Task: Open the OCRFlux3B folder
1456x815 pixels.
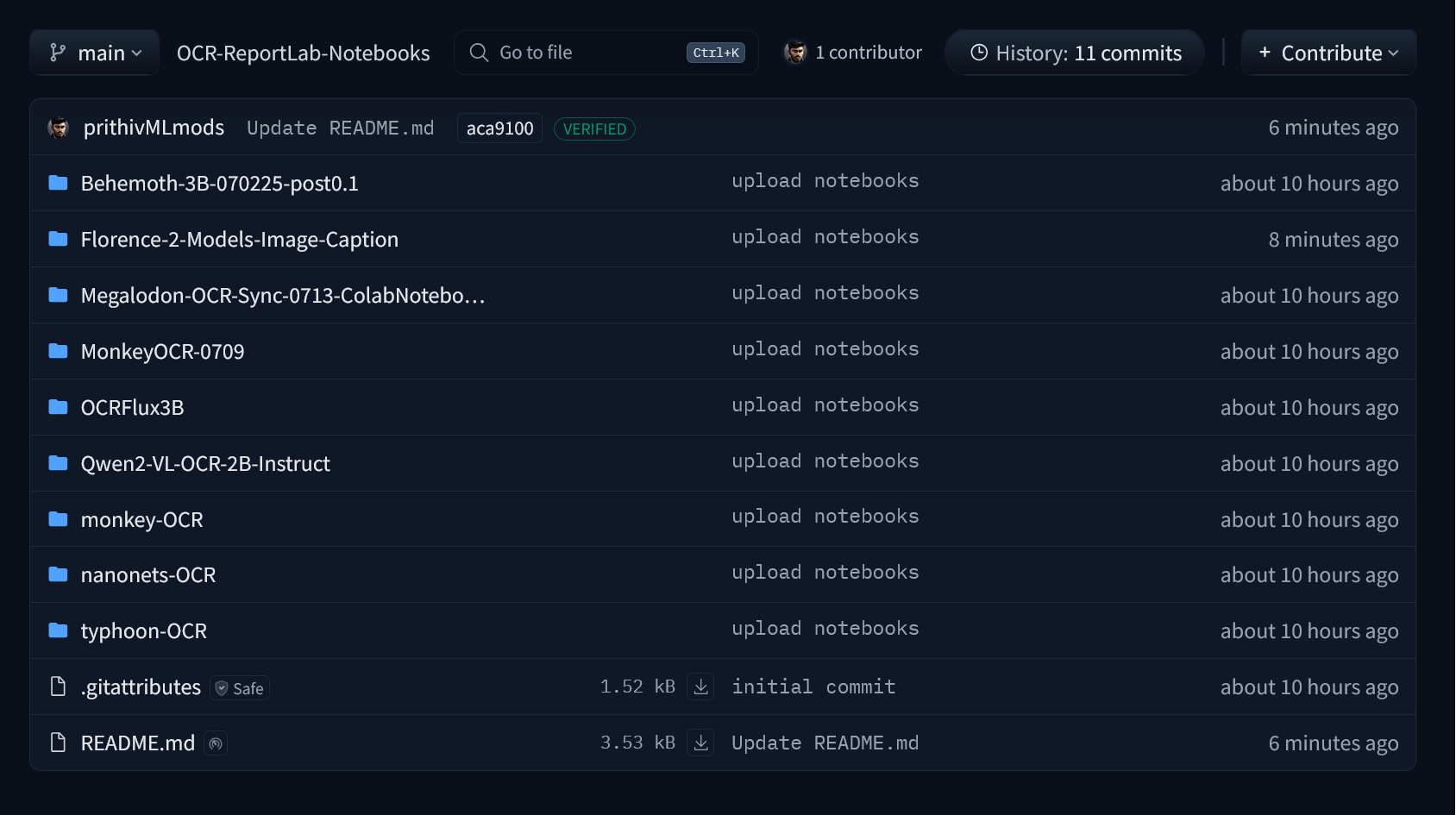Action: point(132,408)
